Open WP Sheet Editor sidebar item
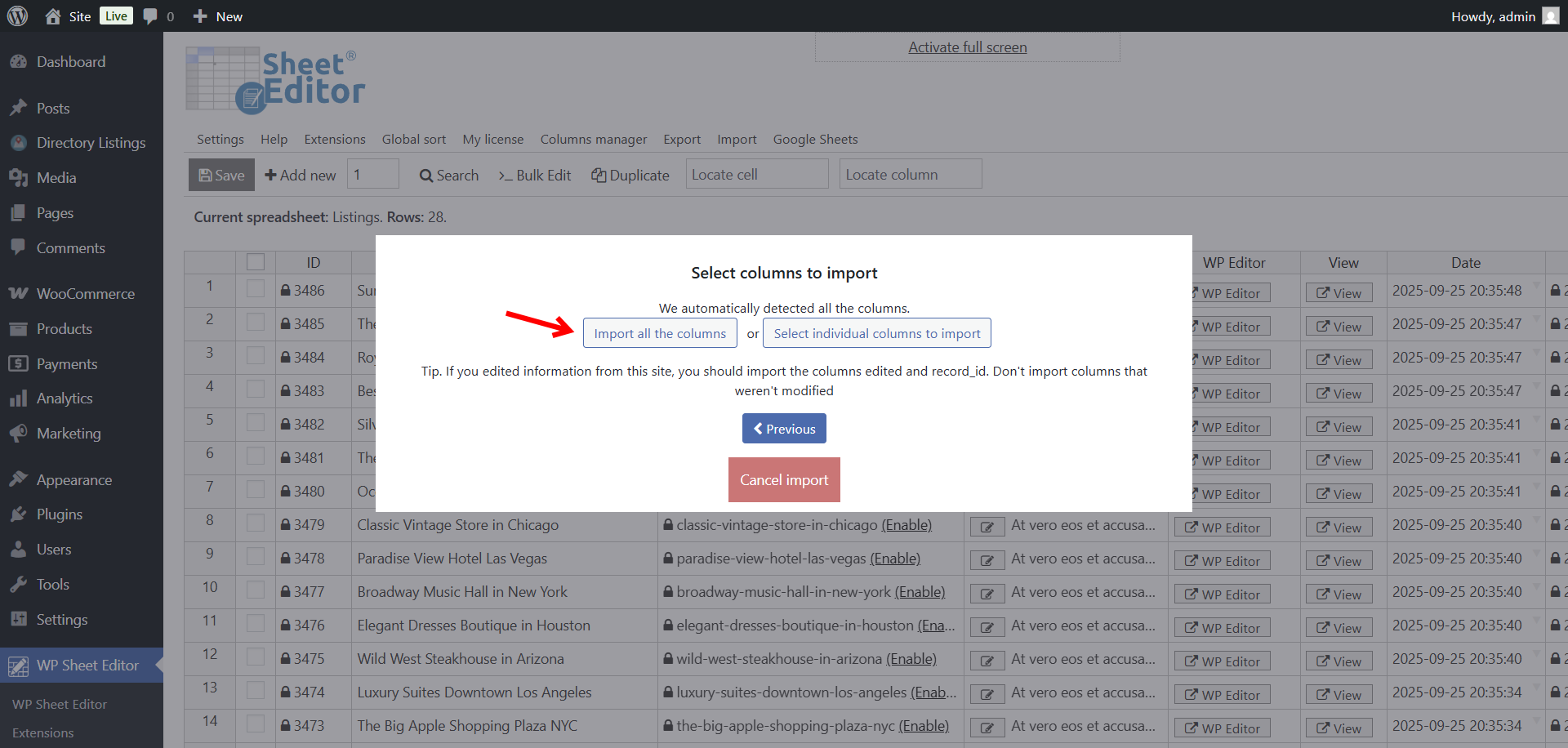1568x748 pixels. click(82, 666)
